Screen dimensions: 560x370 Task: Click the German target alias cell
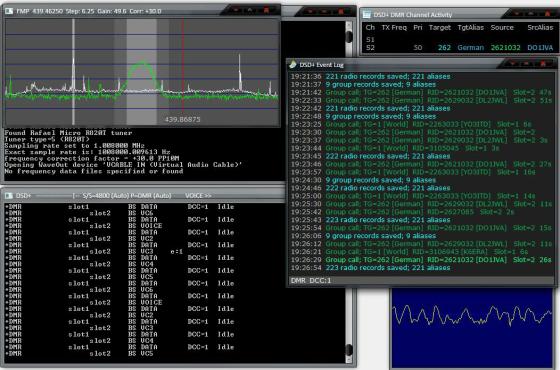point(470,48)
